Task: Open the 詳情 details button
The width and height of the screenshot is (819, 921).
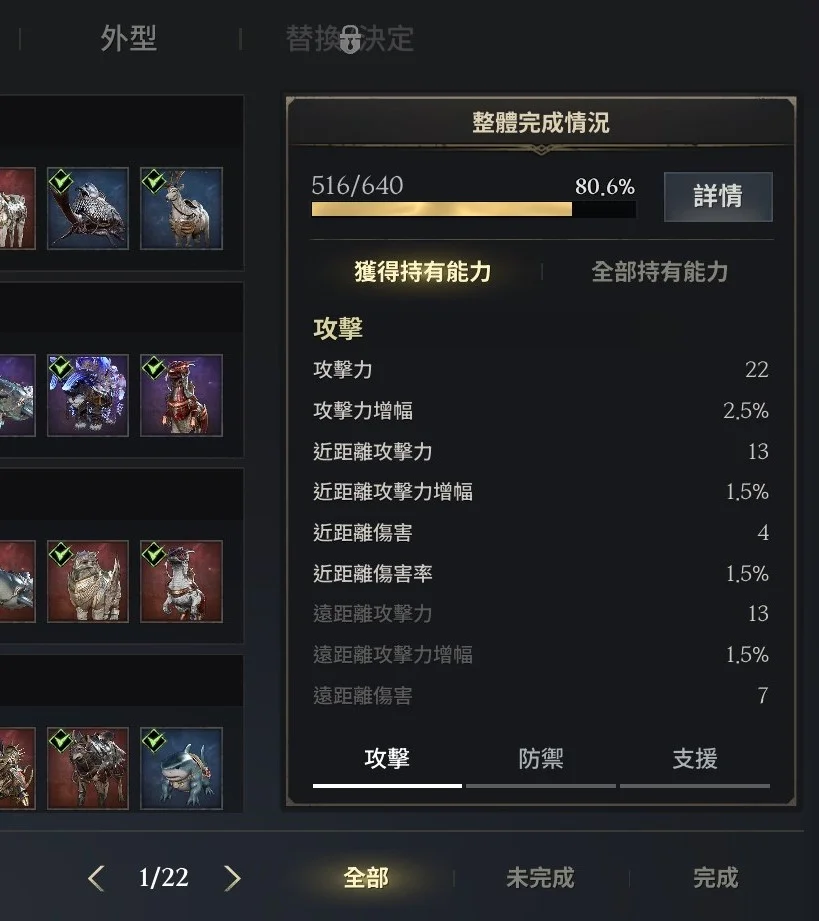Action: [718, 197]
